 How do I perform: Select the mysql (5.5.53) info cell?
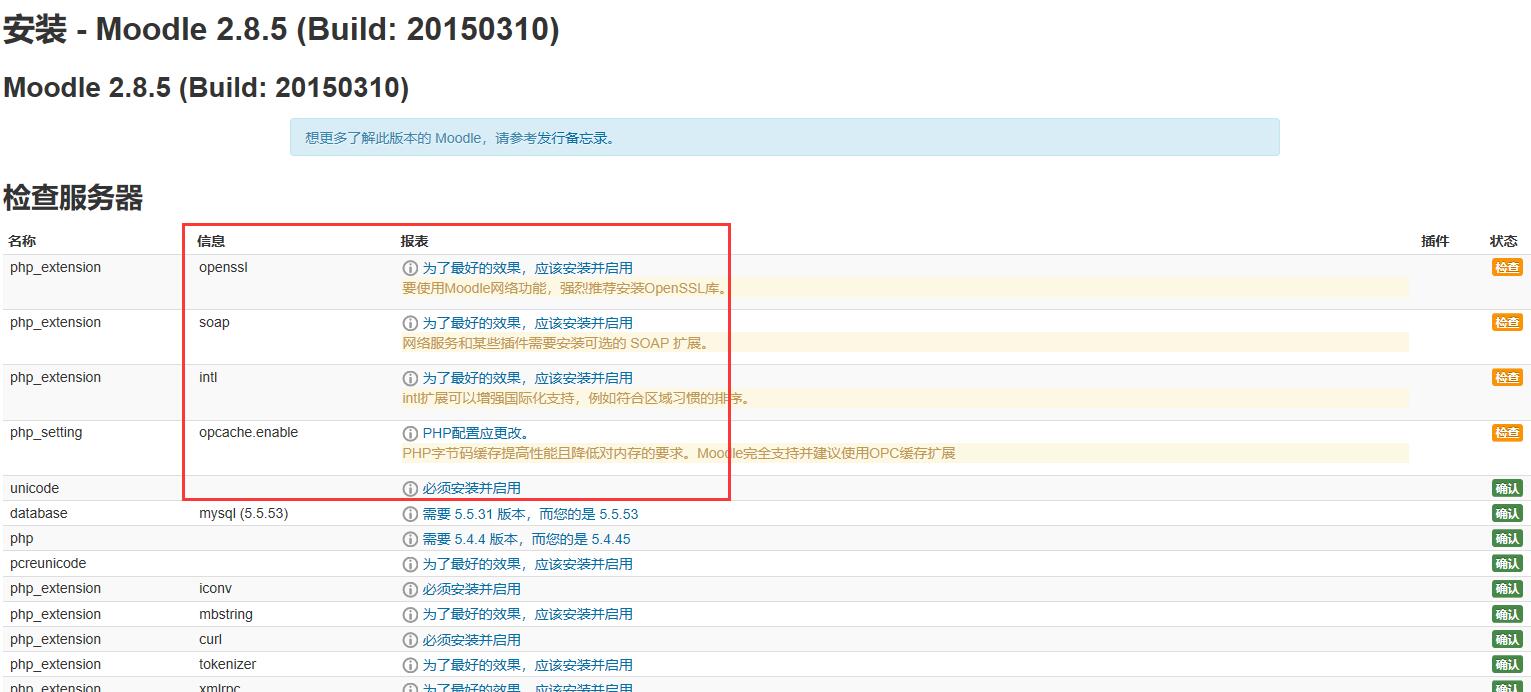point(244,513)
